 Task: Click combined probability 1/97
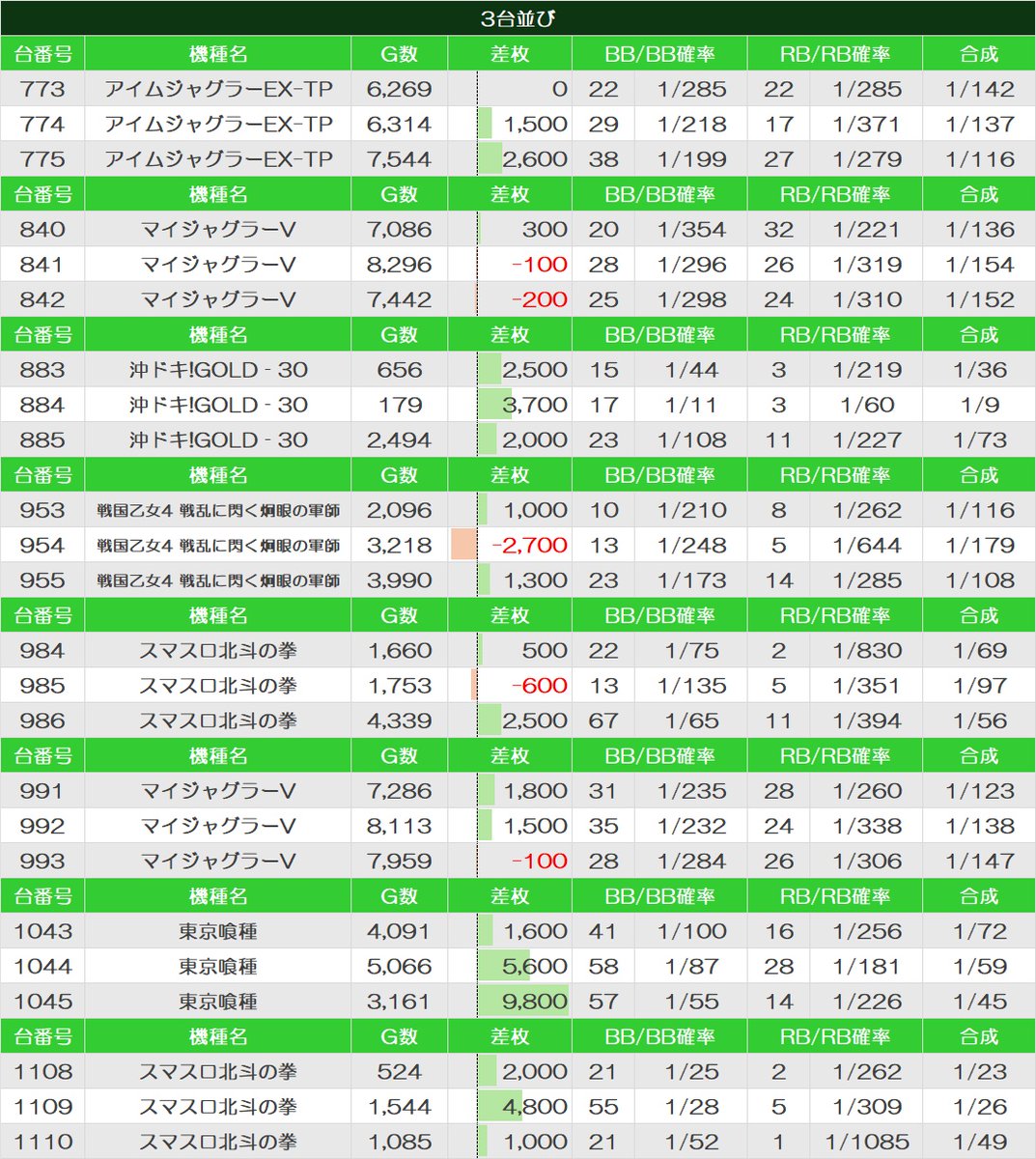click(x=980, y=686)
